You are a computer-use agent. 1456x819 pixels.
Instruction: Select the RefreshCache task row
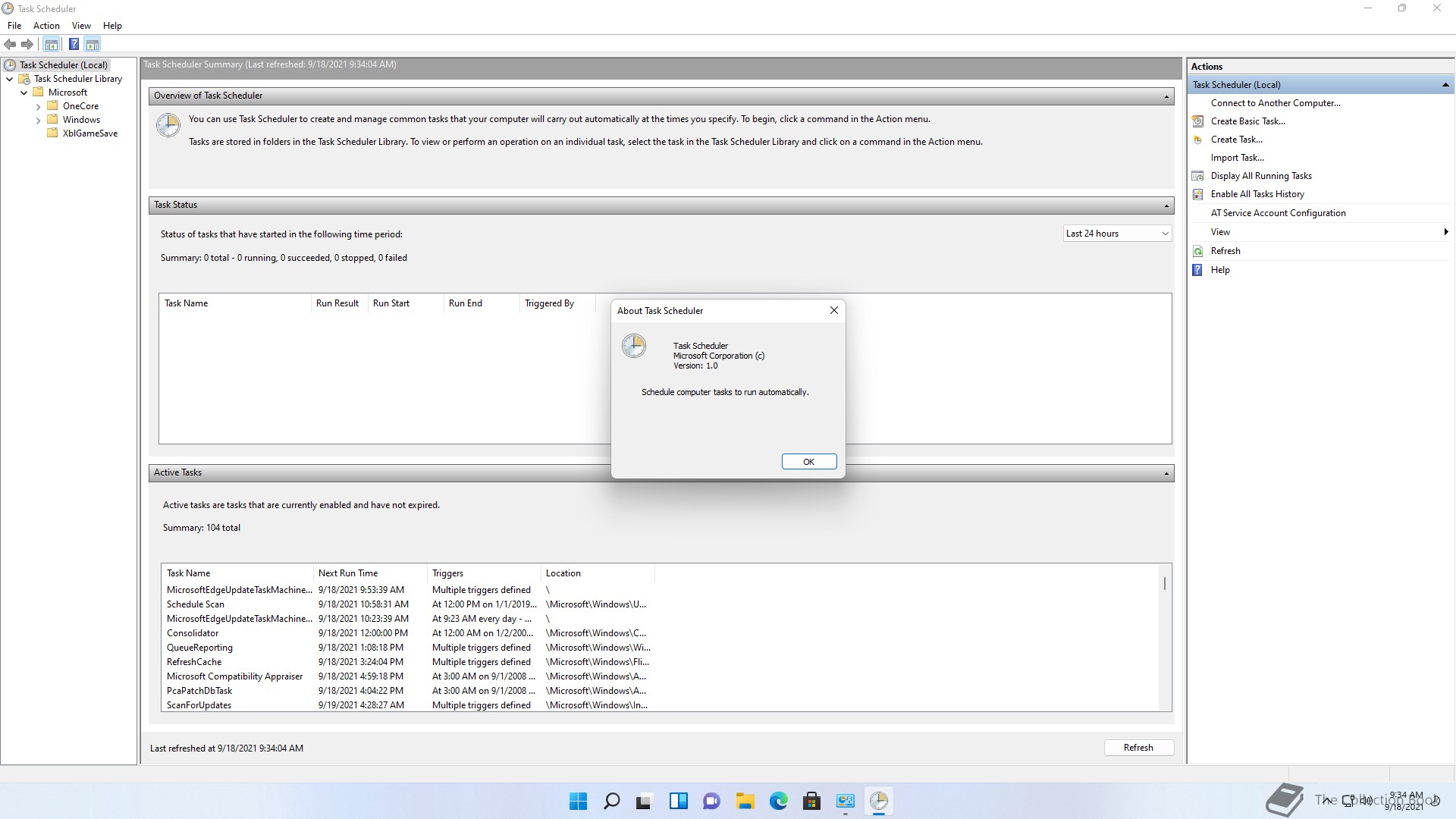[409, 662]
